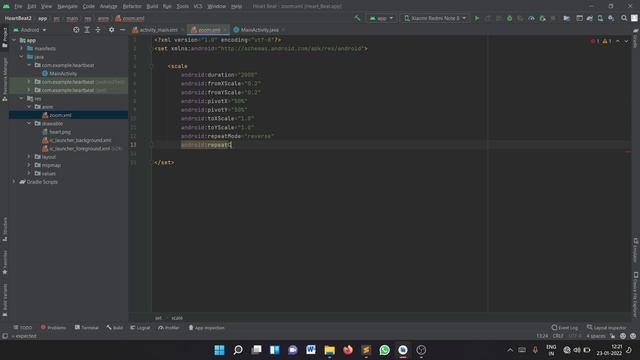640x360 pixels.
Task: Open the SDK Manager toolbar icon
Action: coord(611,18)
